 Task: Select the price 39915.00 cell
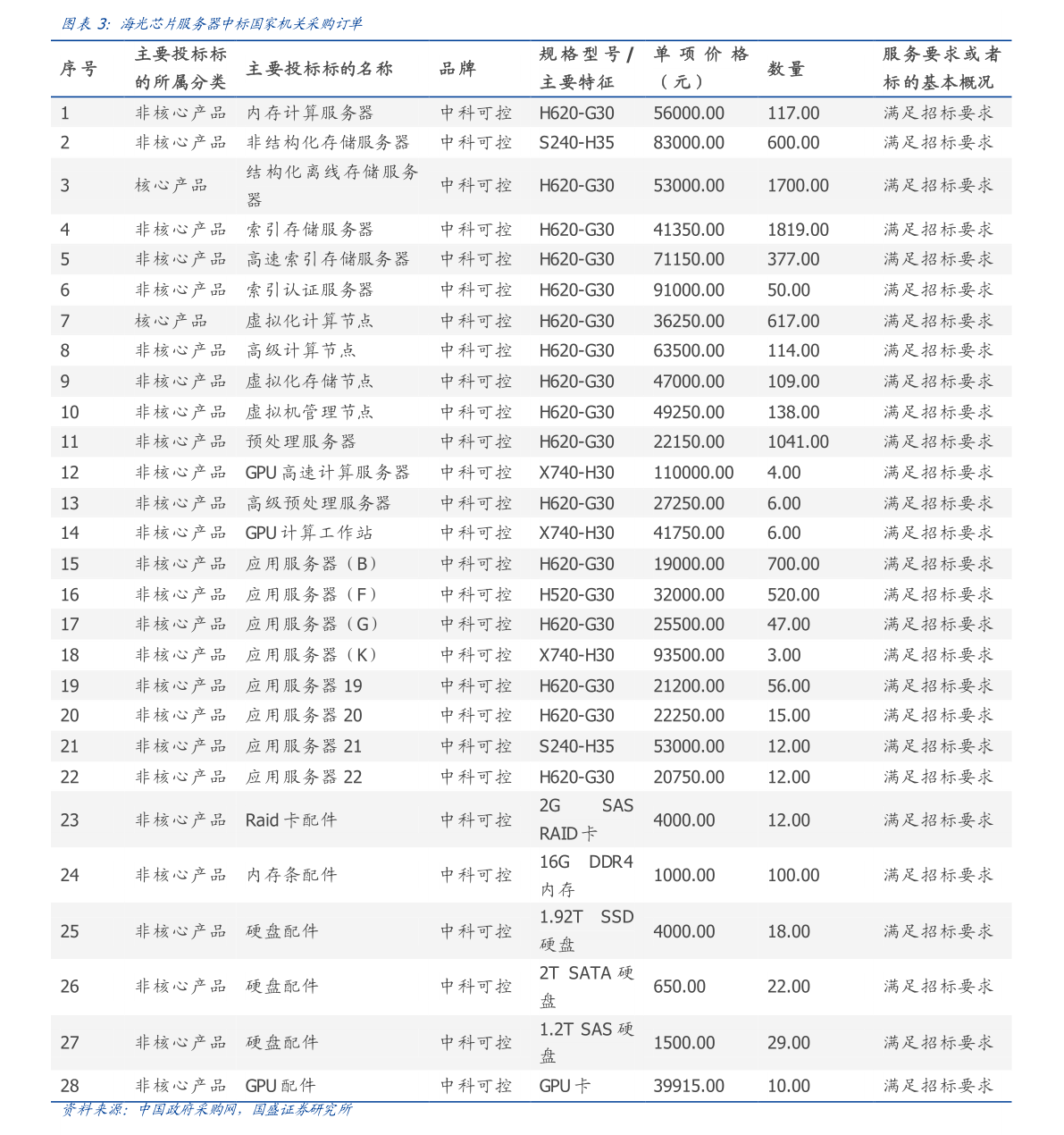[689, 1086]
